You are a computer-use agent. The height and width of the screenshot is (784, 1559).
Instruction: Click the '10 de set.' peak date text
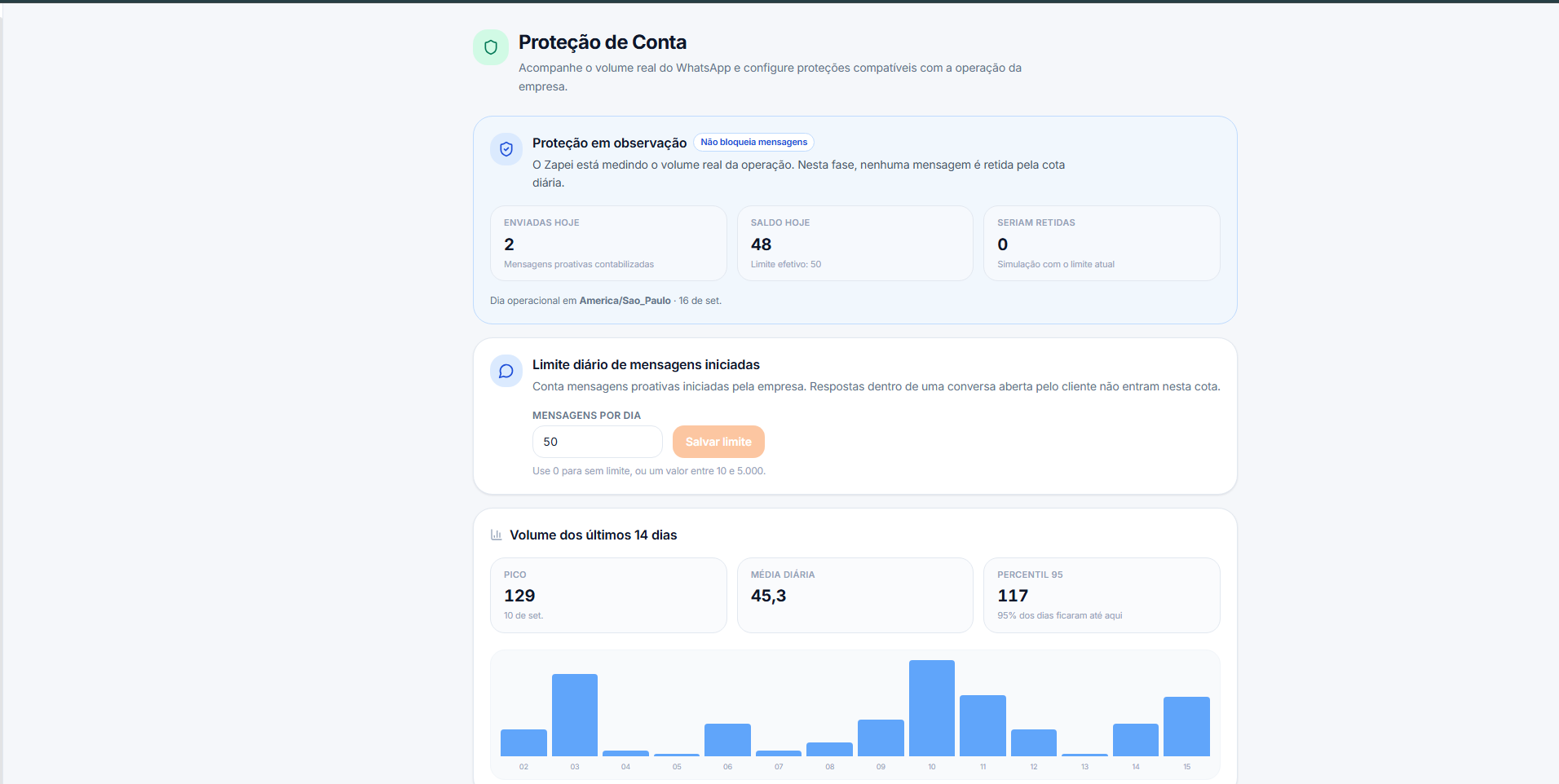coord(523,615)
